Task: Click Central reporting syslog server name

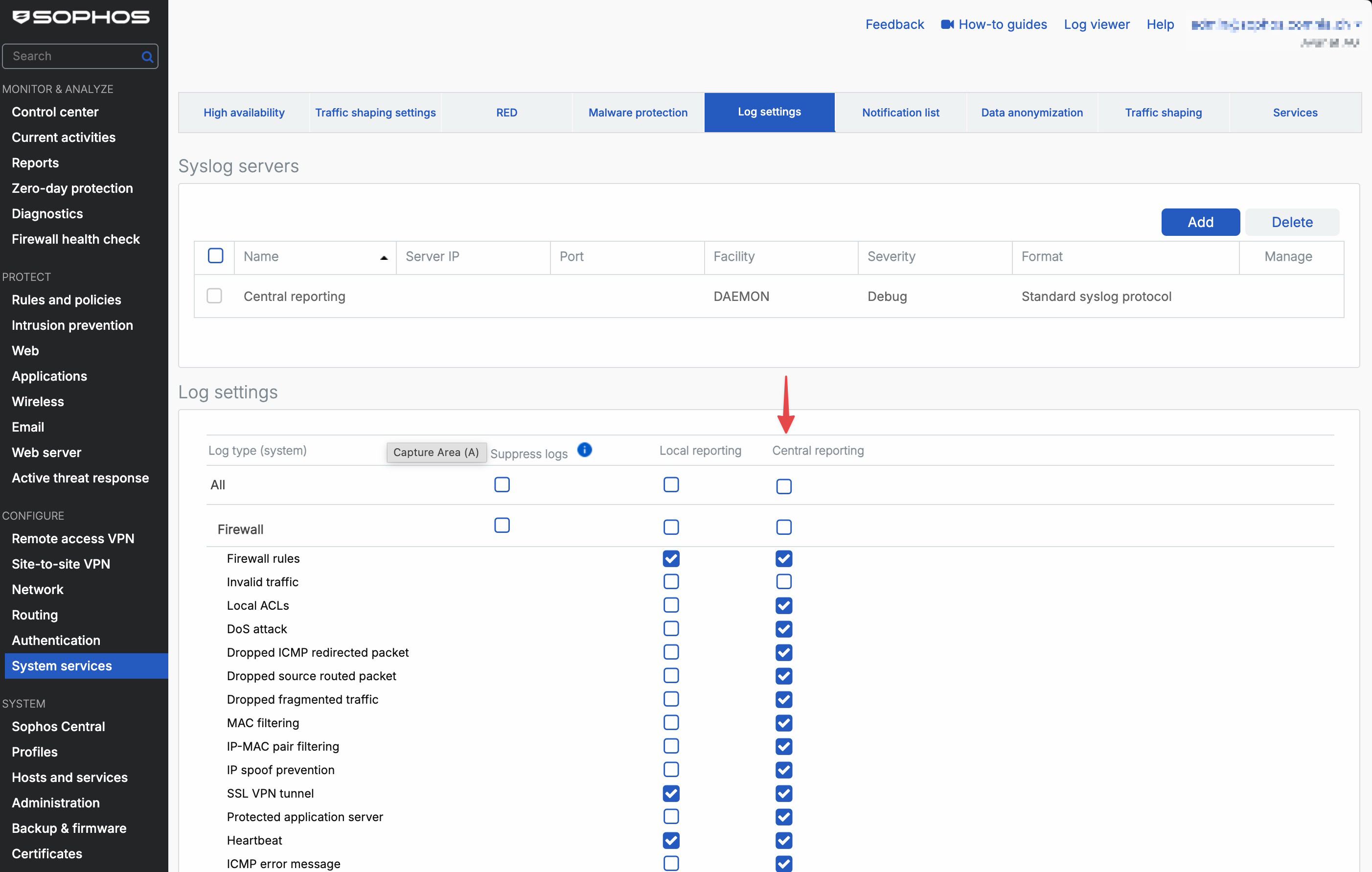Action: (x=295, y=297)
